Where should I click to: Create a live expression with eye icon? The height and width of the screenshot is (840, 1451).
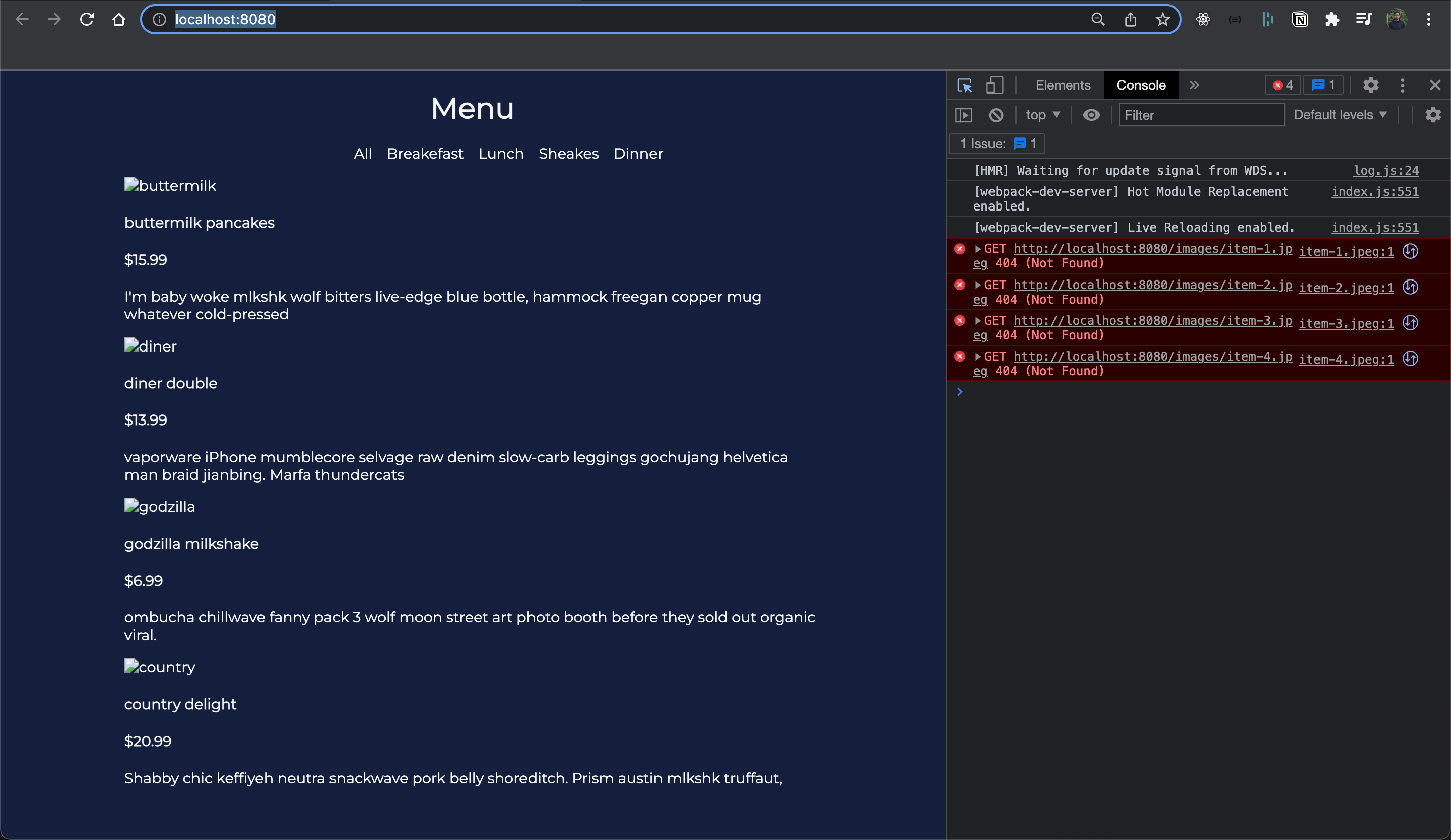(1091, 115)
